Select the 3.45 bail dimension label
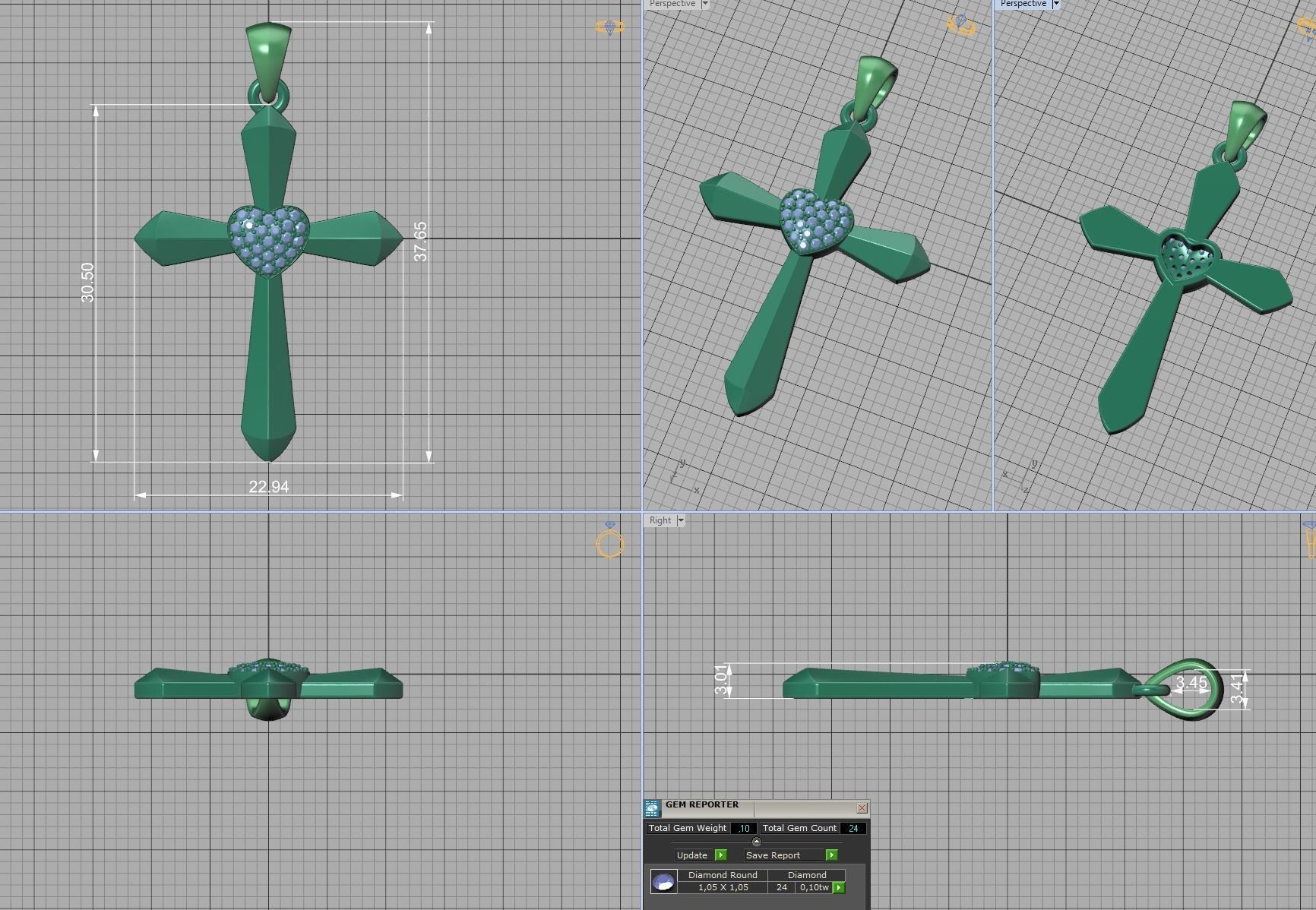 [x=1191, y=683]
